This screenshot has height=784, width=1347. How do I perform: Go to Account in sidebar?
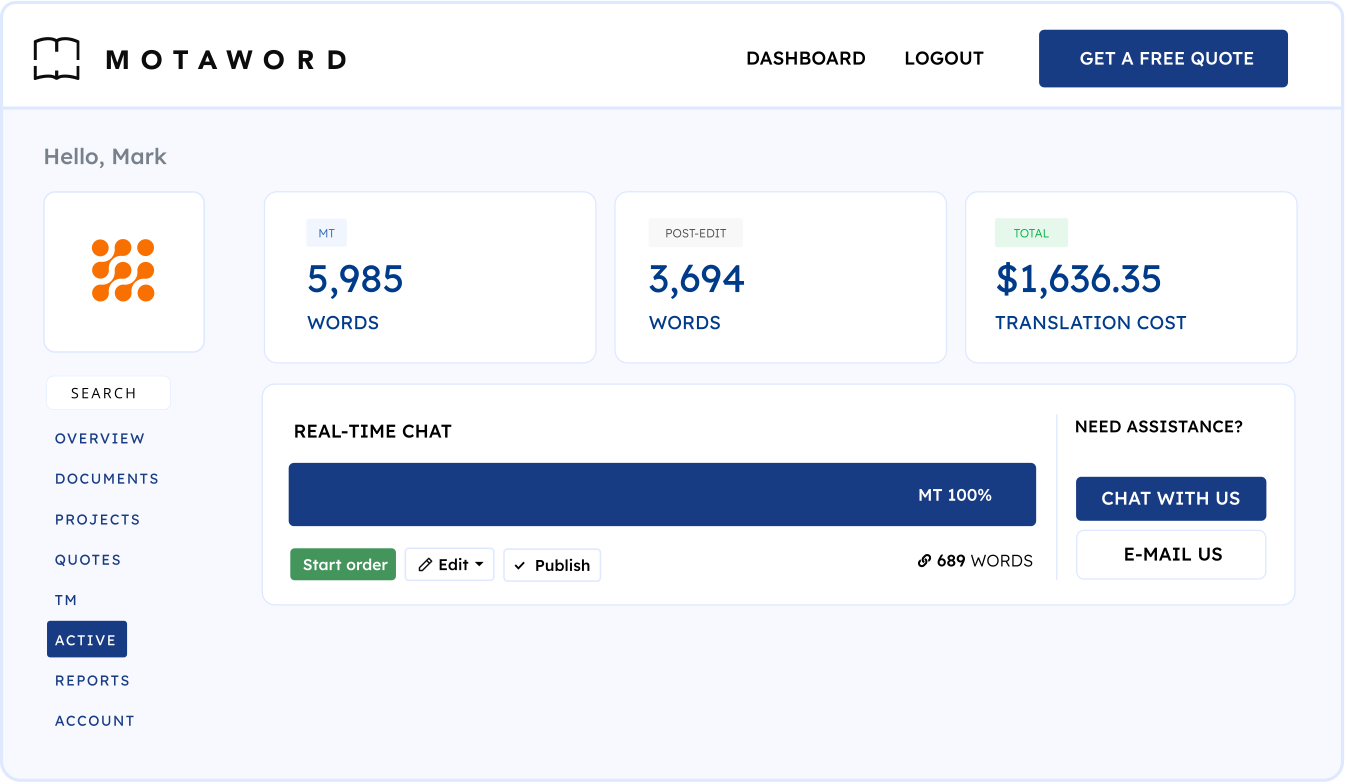pyautogui.click(x=95, y=720)
